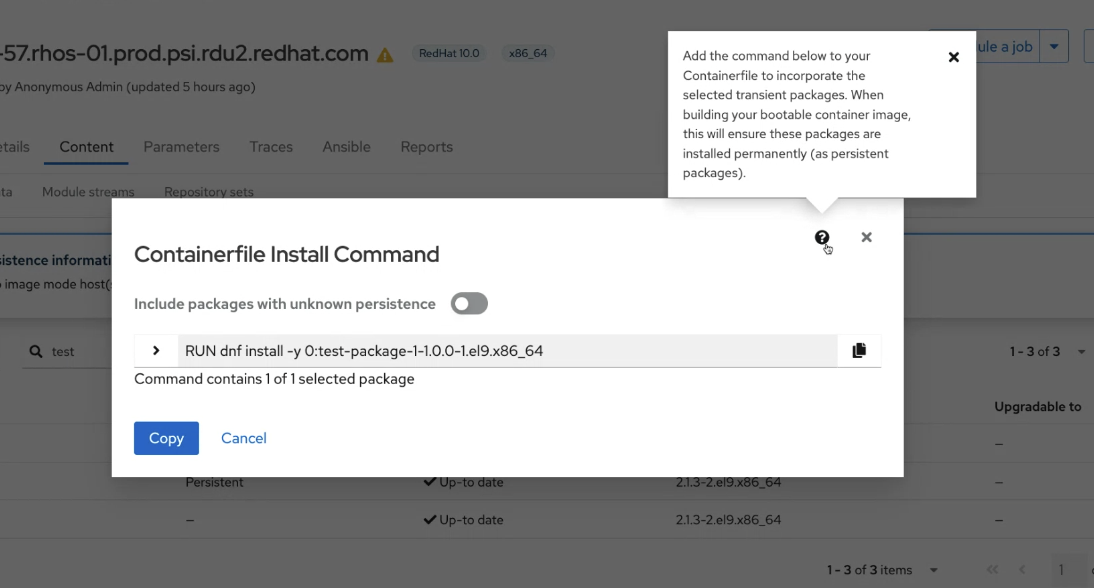Viewport: 1094px width, 588px height.
Task: Expand the RUN dnf install command
Action: [156, 351]
